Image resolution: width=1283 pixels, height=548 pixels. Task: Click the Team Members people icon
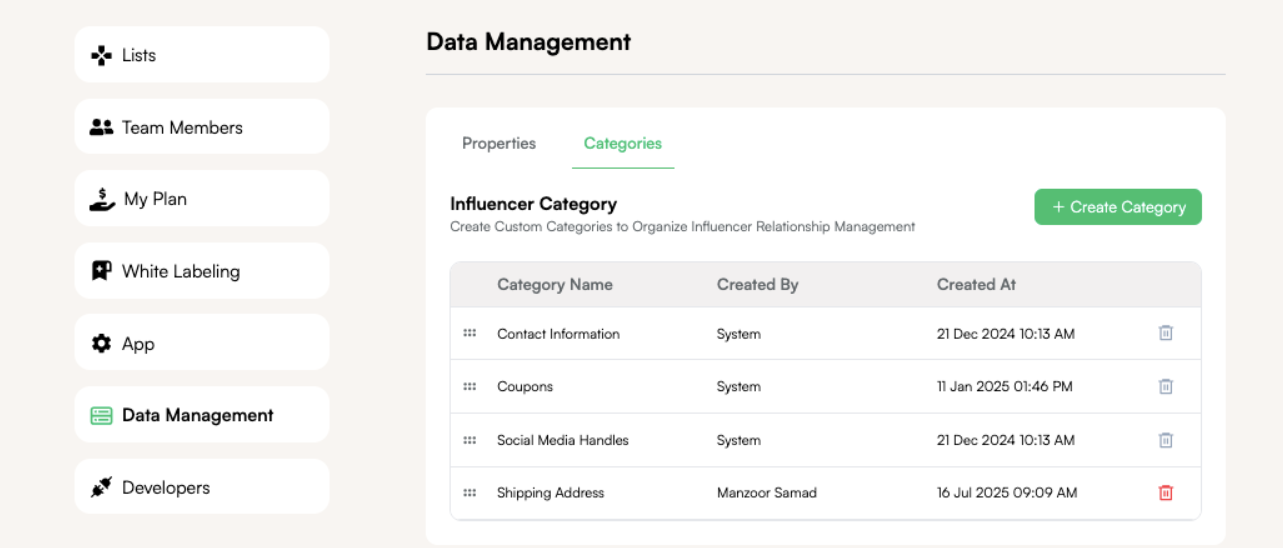tap(101, 127)
